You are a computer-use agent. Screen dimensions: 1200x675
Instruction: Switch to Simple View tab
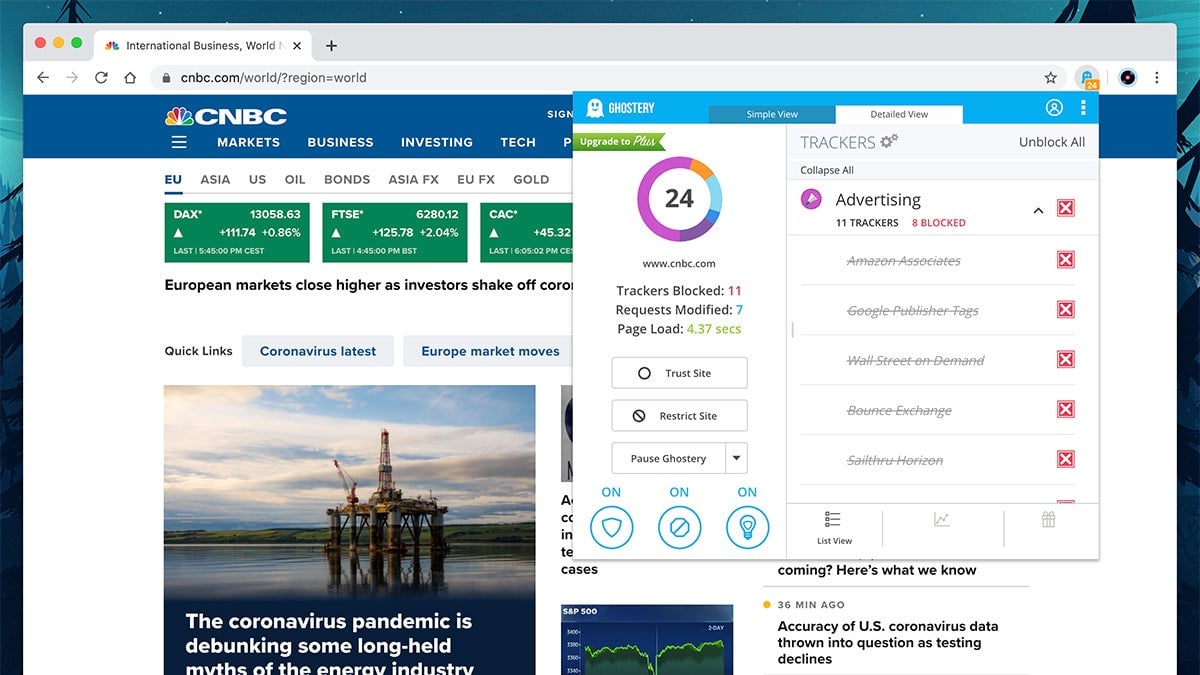pos(772,114)
